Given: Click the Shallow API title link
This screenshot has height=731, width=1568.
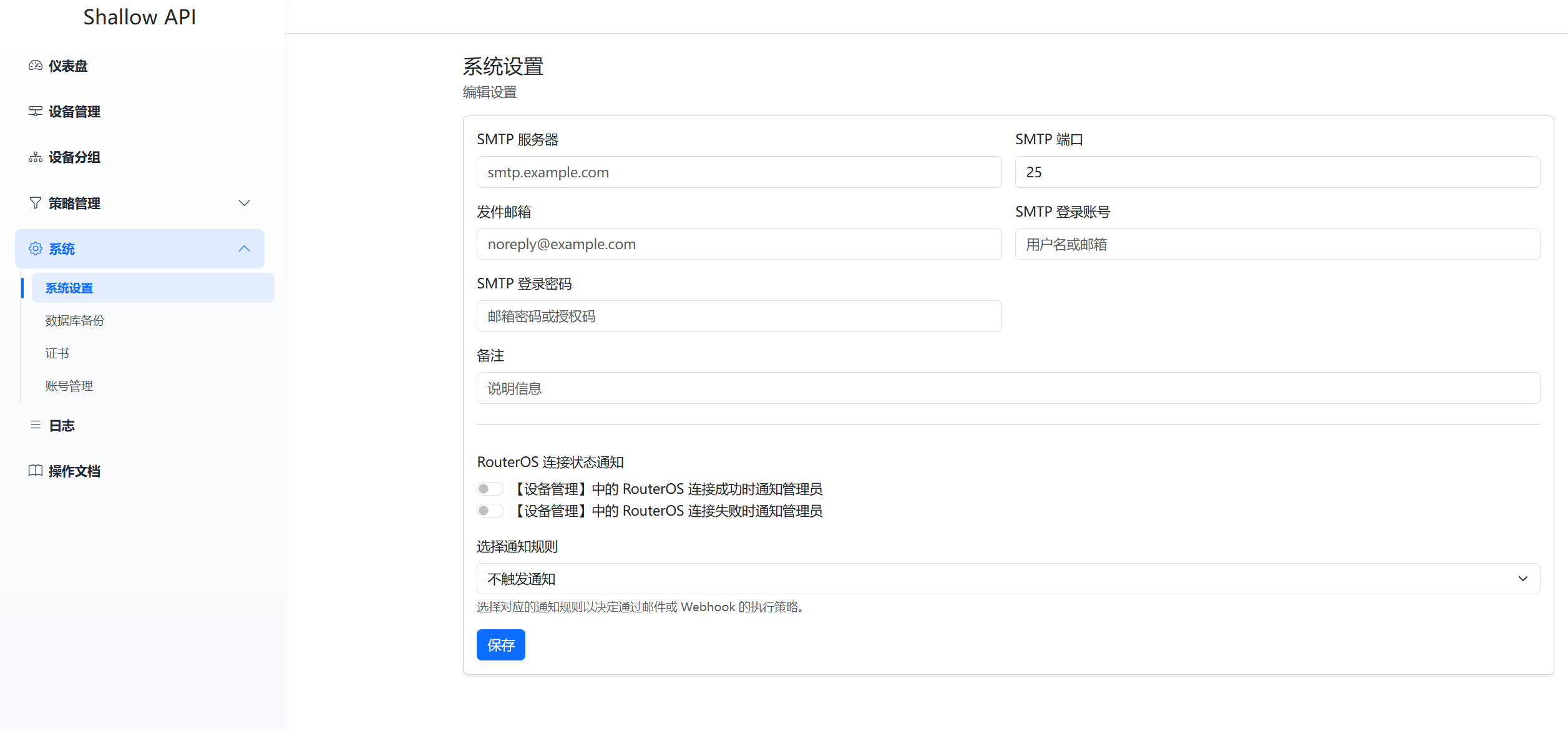Looking at the screenshot, I should [139, 17].
